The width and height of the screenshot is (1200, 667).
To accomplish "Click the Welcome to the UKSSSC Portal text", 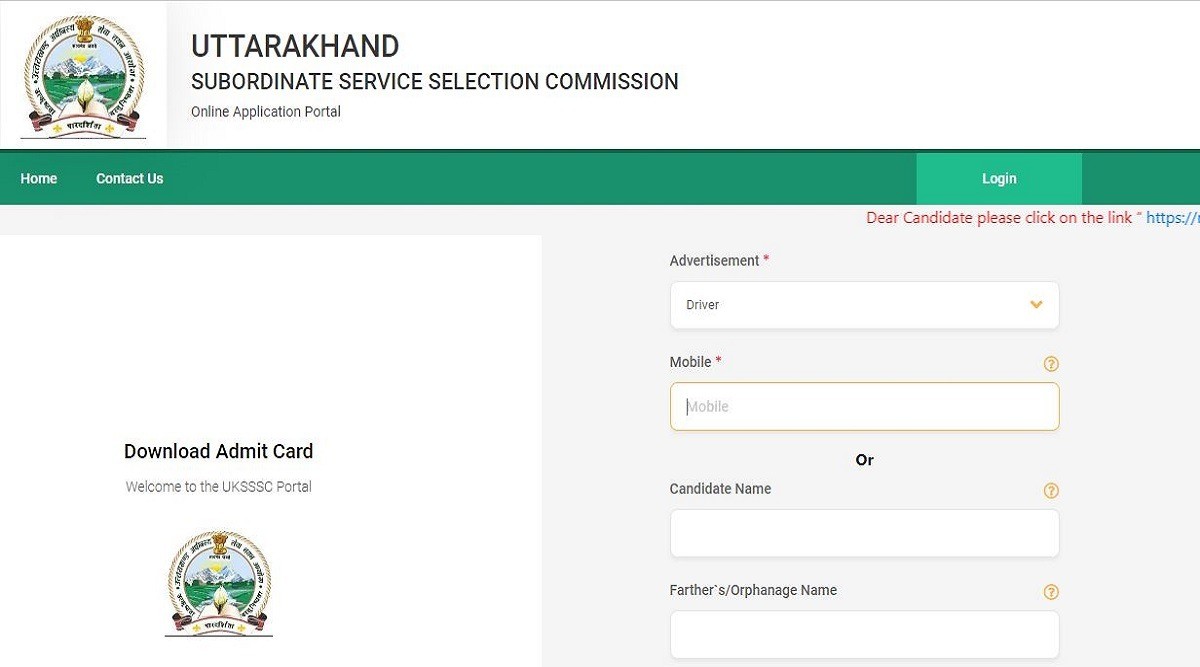I will point(218,487).
